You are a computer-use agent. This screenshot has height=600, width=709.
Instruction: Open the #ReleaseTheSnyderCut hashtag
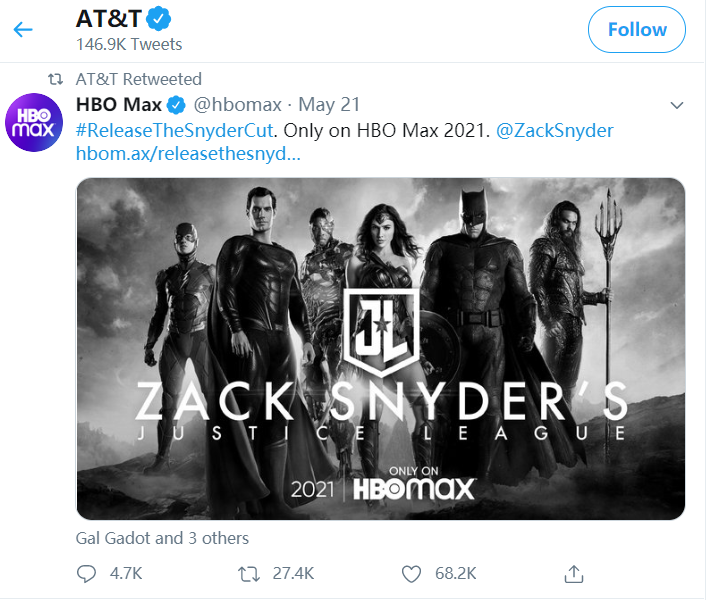[174, 130]
